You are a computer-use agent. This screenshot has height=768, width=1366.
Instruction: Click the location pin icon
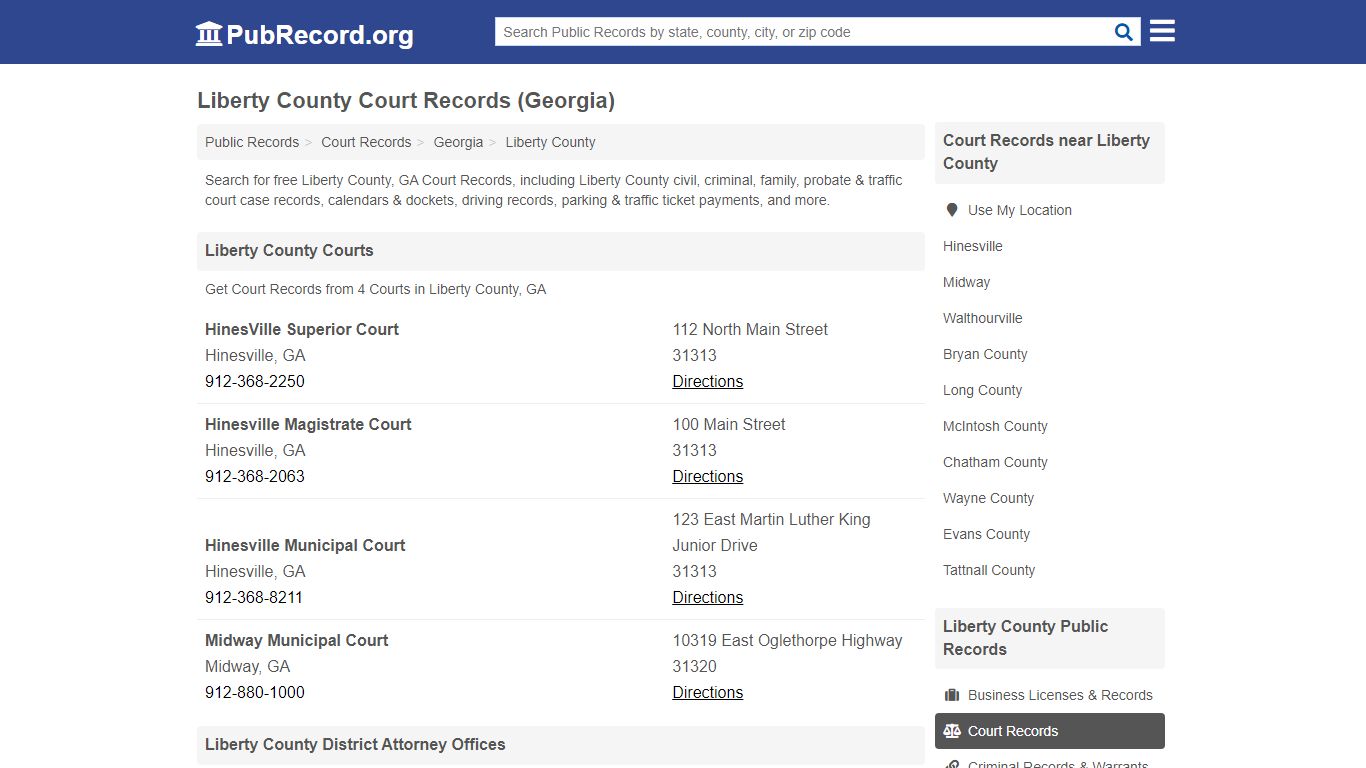[952, 210]
